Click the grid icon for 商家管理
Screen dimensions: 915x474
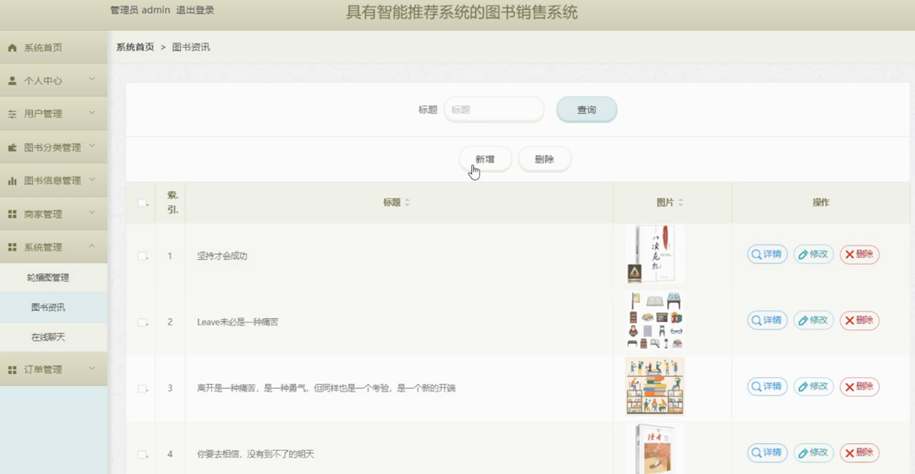[x=12, y=214]
